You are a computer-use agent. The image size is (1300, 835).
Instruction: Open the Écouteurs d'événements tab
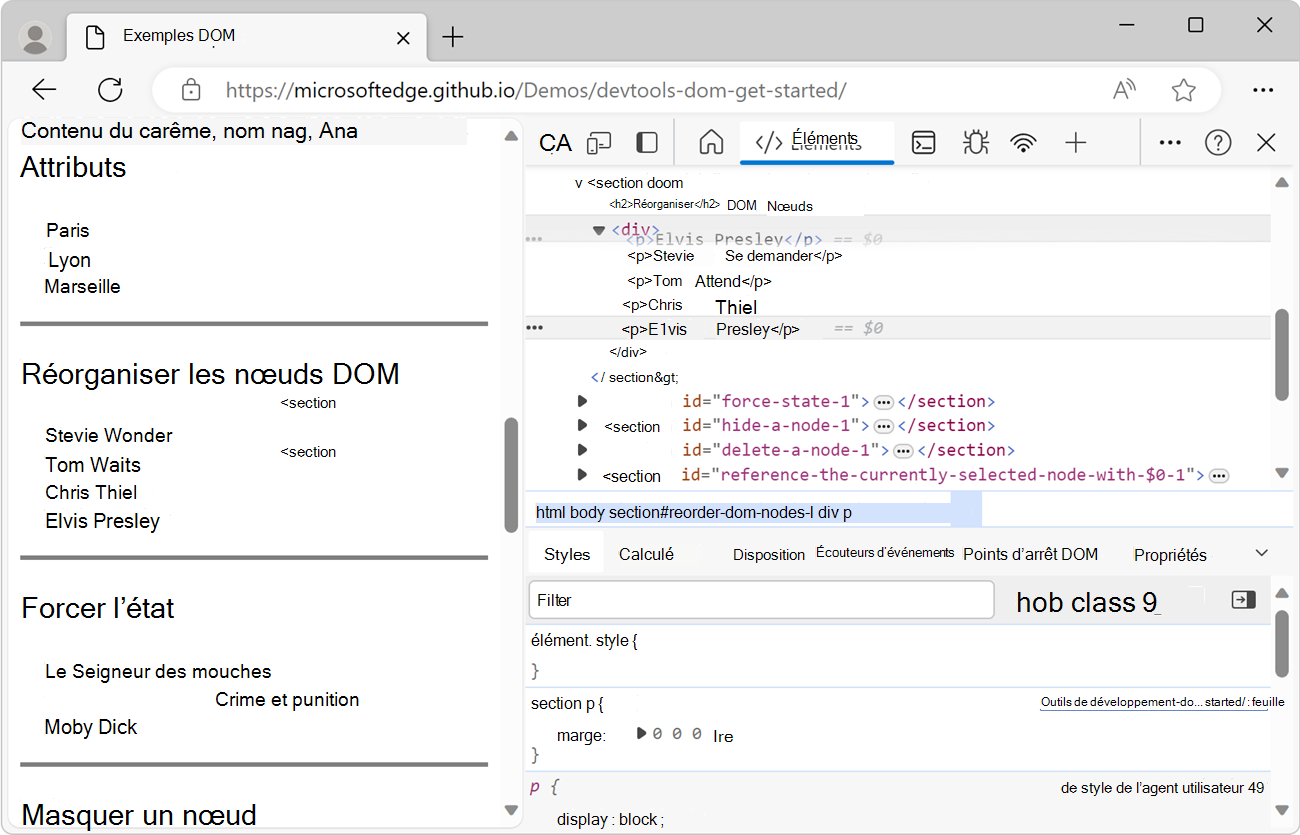coord(885,553)
